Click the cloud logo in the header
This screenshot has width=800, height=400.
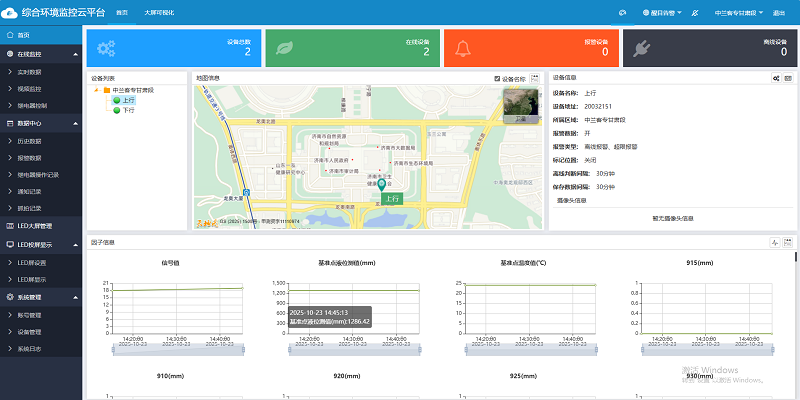click(10, 12)
